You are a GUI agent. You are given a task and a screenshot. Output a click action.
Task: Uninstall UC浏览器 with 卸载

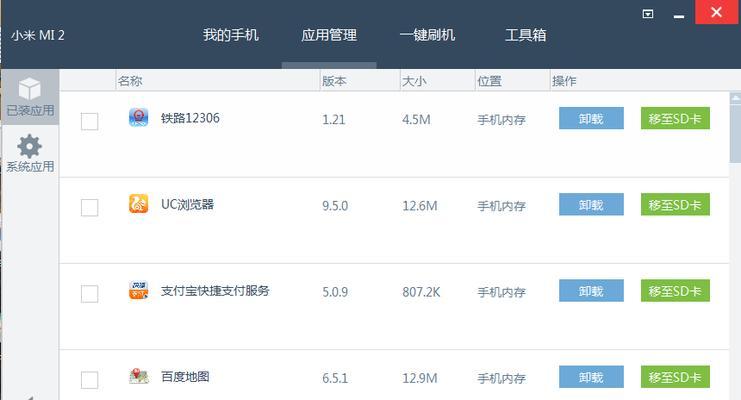tap(591, 204)
